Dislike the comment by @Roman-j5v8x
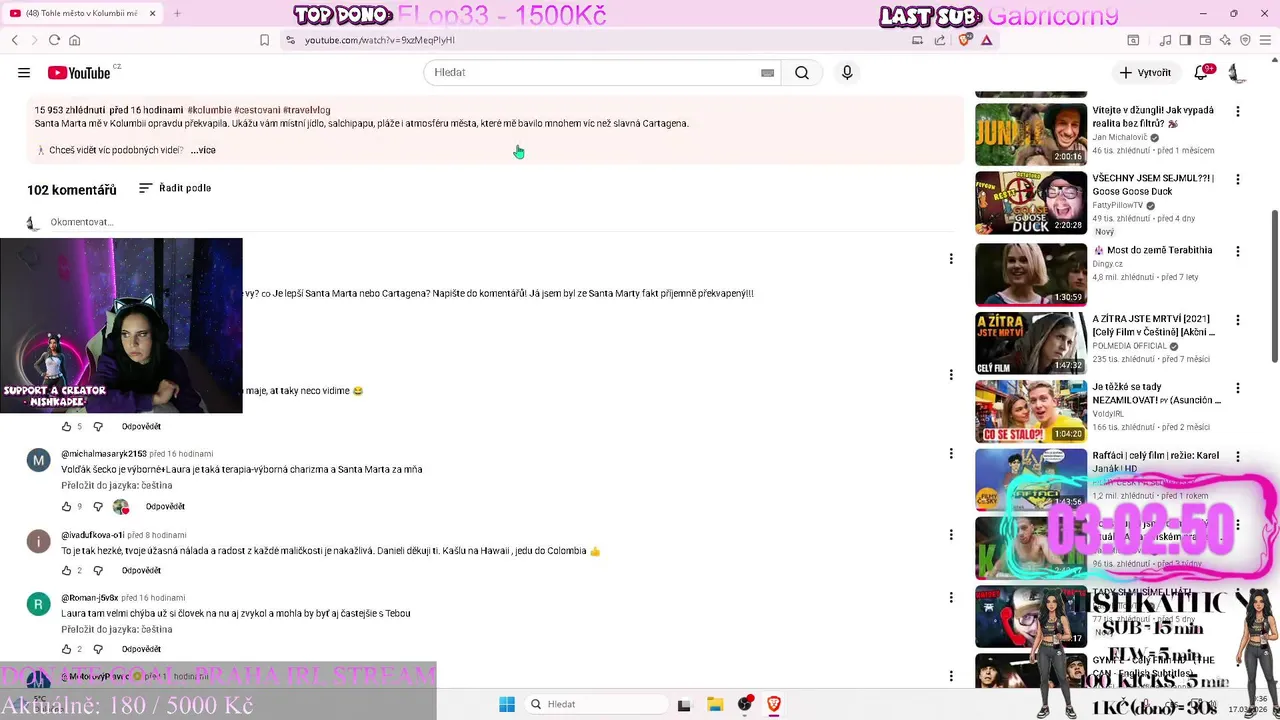Image resolution: width=1280 pixels, height=720 pixels. coord(98,649)
